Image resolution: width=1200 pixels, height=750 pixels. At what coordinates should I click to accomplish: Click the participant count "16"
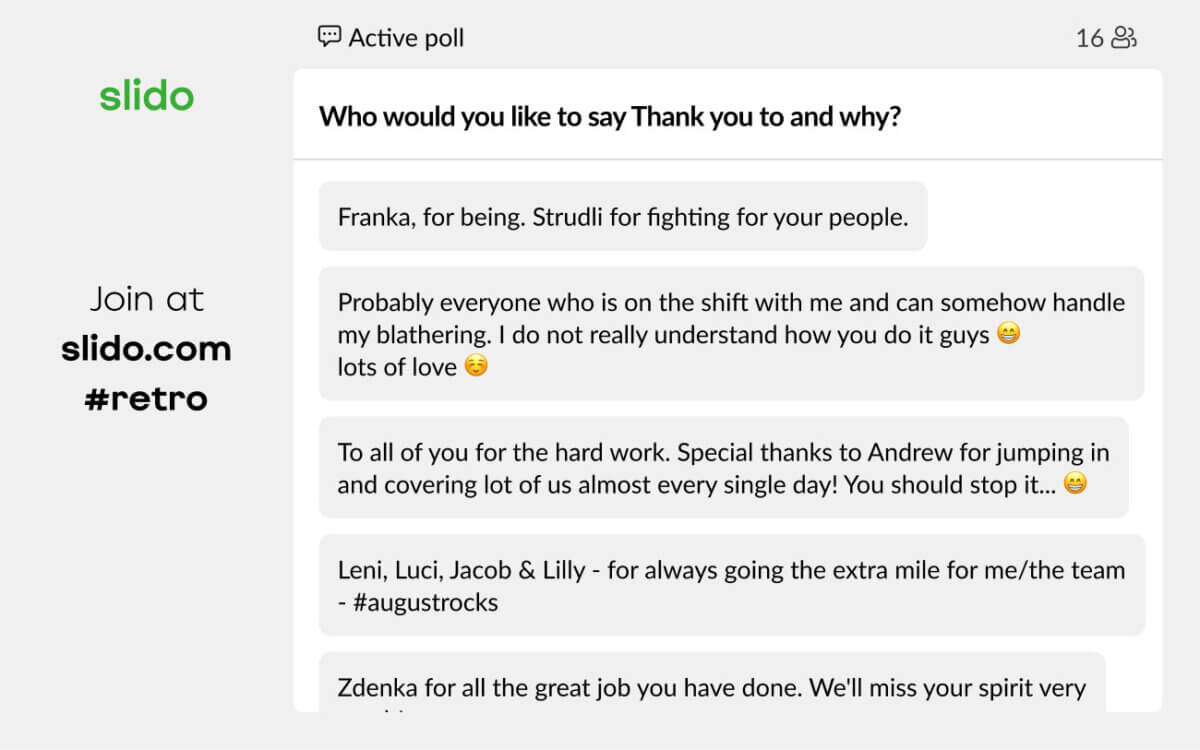point(1089,38)
